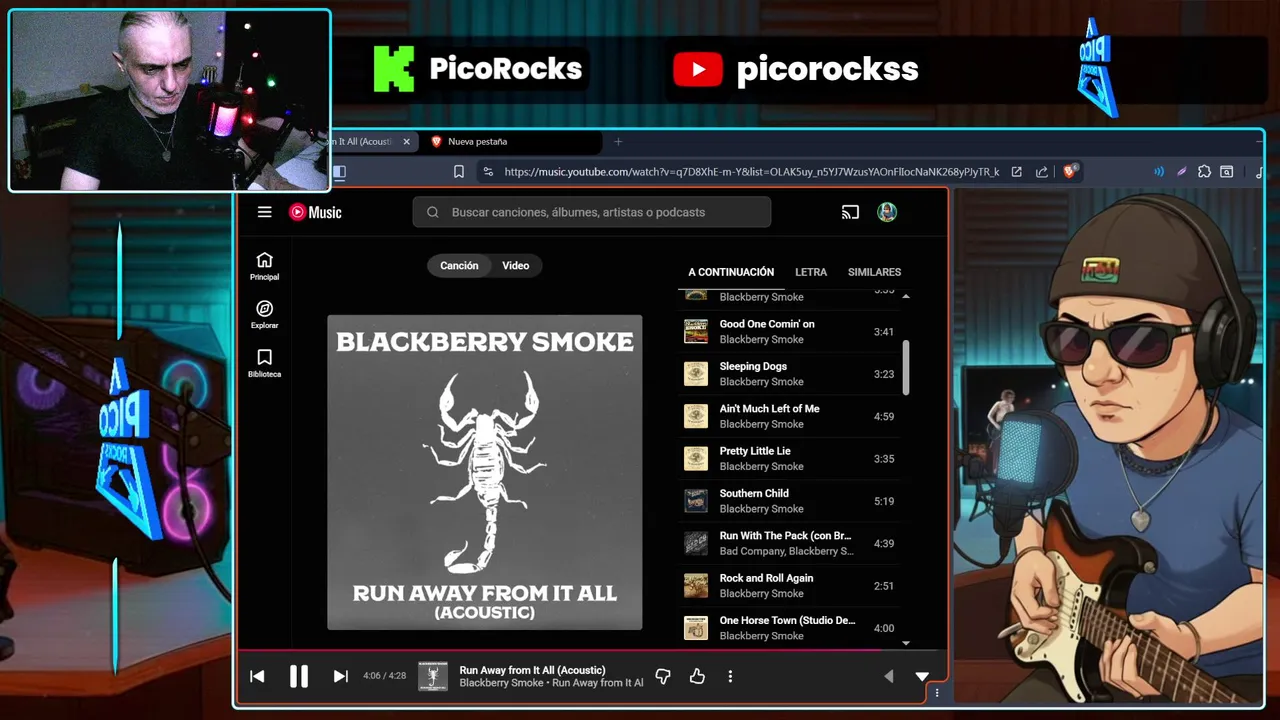Click the share icon in address bar
The image size is (1280, 720).
[1042, 172]
